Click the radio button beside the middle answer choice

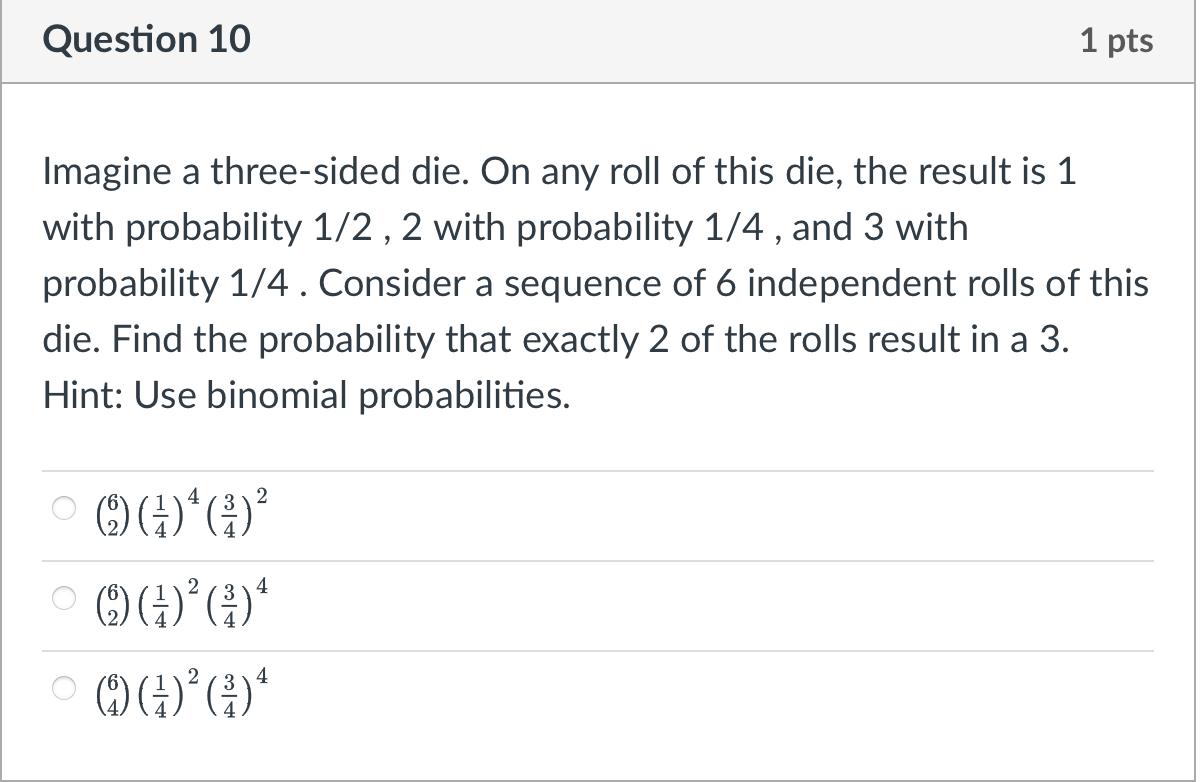pos(62,598)
